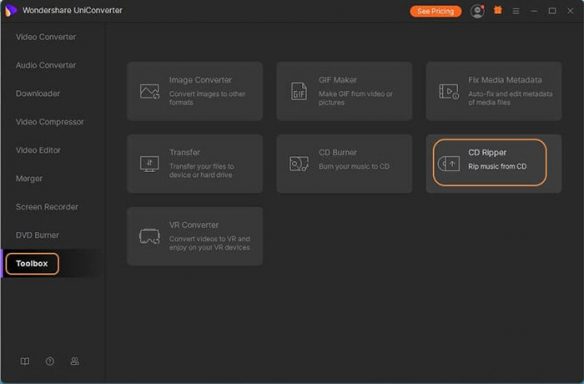584x384 pixels.
Task: Click the Transfer card title
Action: point(185,152)
